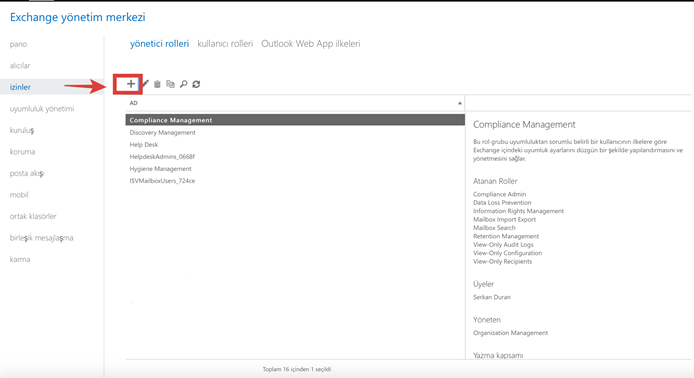Click member name Serkan Duran
The height and width of the screenshot is (378, 694).
pos(492,297)
